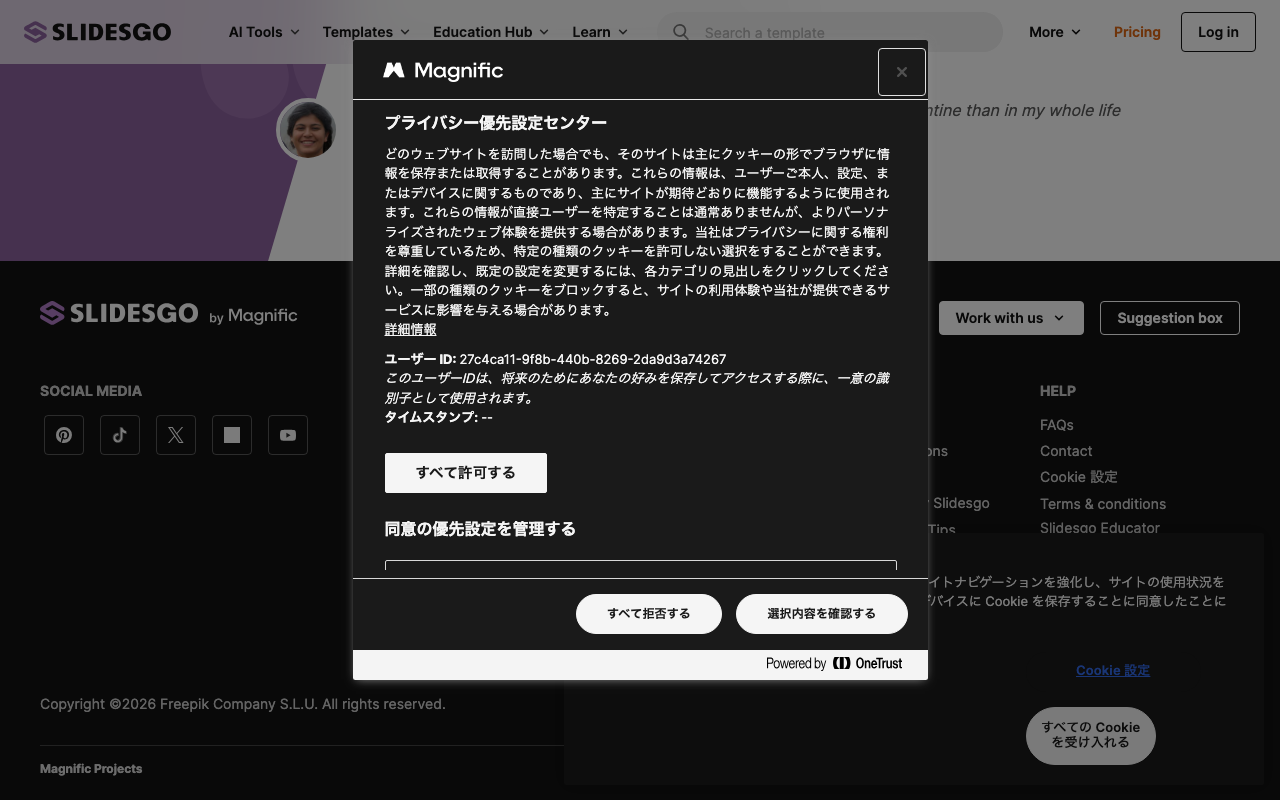The width and height of the screenshot is (1280, 800).
Task: Open Terms & conditions link
Action: pyautogui.click(x=1103, y=504)
